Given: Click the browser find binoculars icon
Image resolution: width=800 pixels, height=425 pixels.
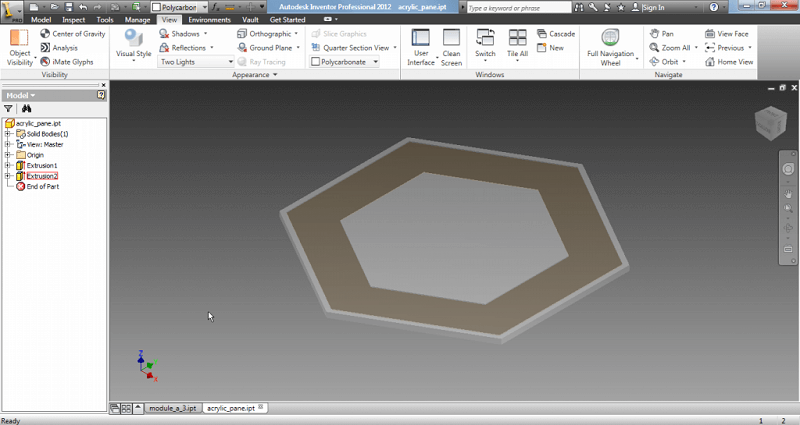Looking at the screenshot, I should (x=27, y=109).
